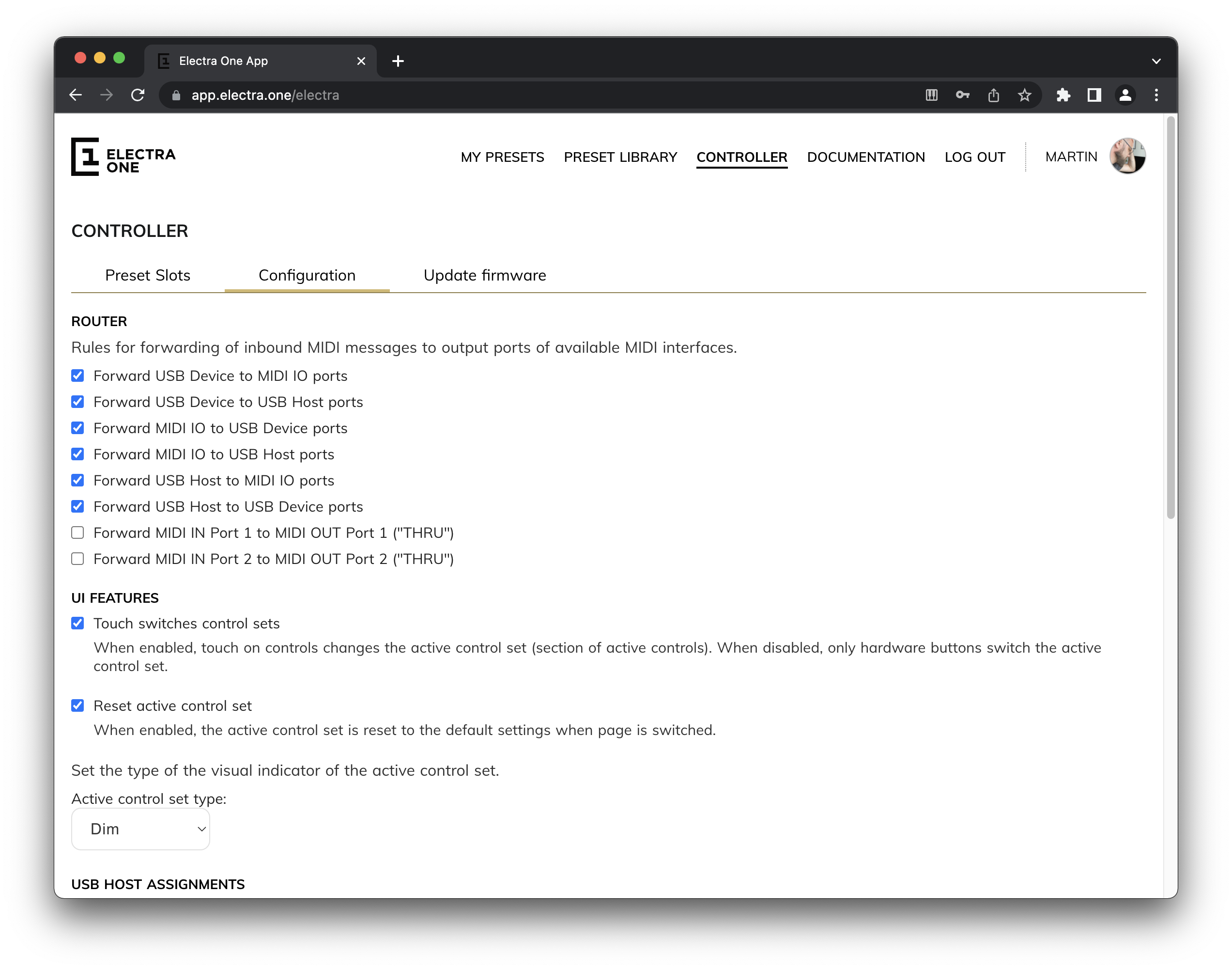Toggle the browser side panel icon
The height and width of the screenshot is (970, 1232).
coord(1094,95)
